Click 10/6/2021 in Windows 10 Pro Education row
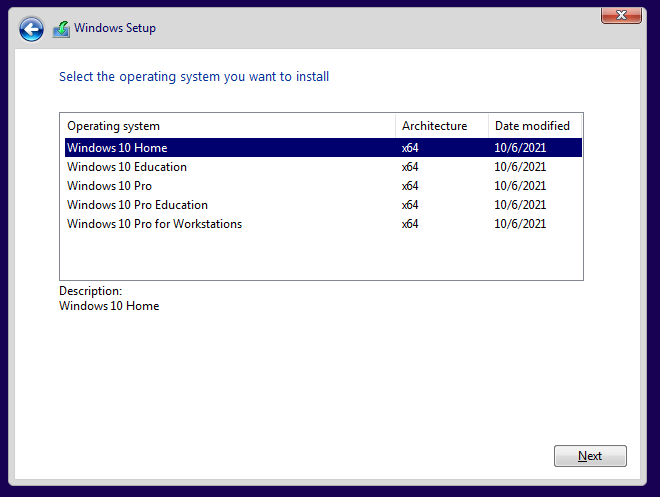The width and height of the screenshot is (660, 497). pos(520,205)
